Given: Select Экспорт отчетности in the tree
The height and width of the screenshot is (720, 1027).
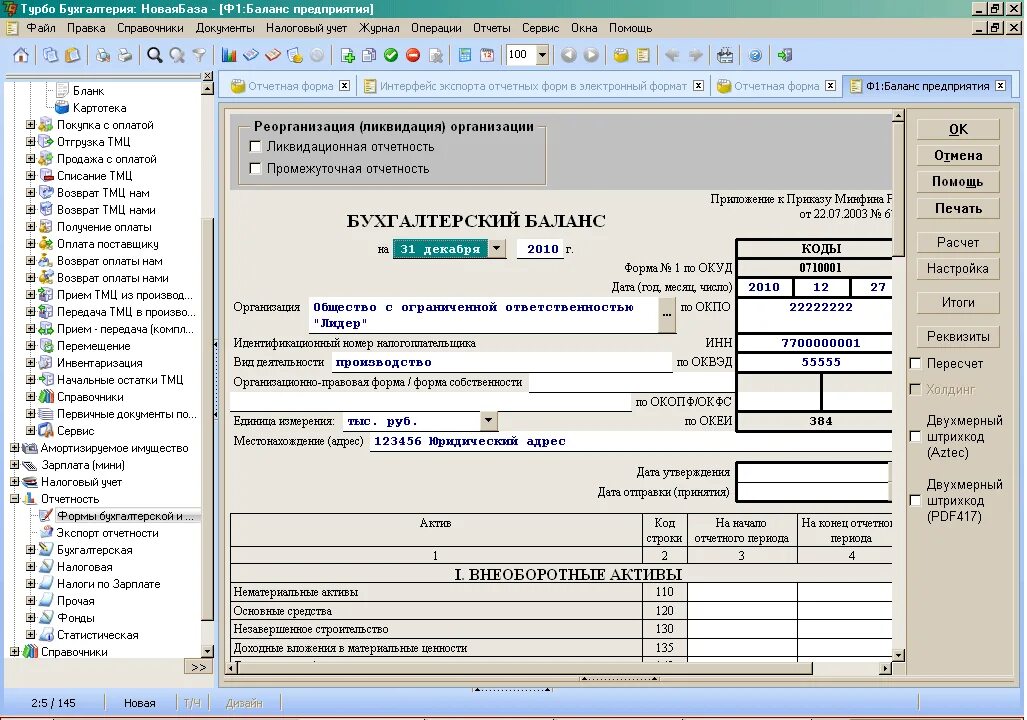Looking at the screenshot, I should click(107, 533).
